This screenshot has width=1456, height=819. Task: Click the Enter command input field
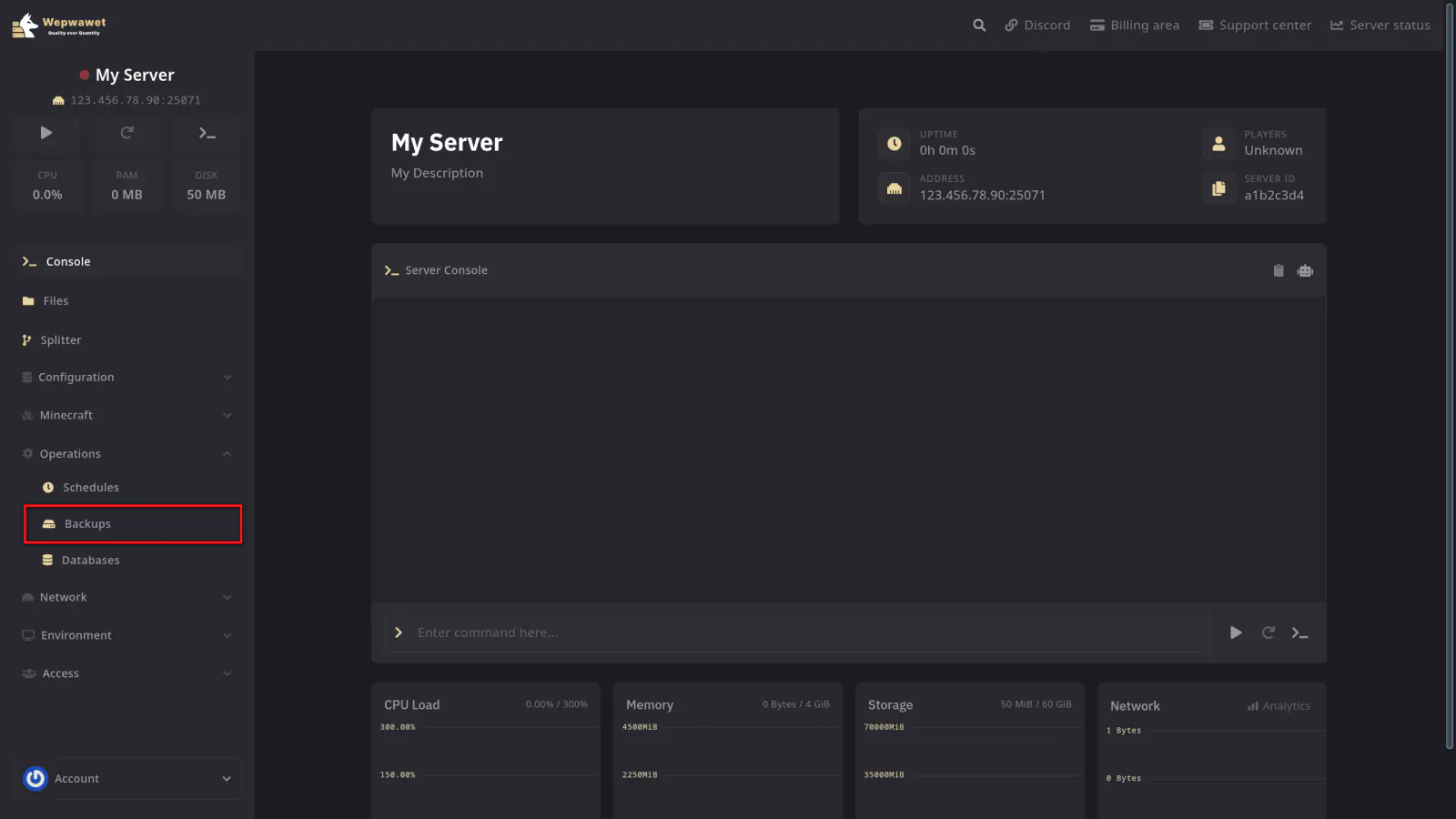pyautogui.click(x=801, y=632)
